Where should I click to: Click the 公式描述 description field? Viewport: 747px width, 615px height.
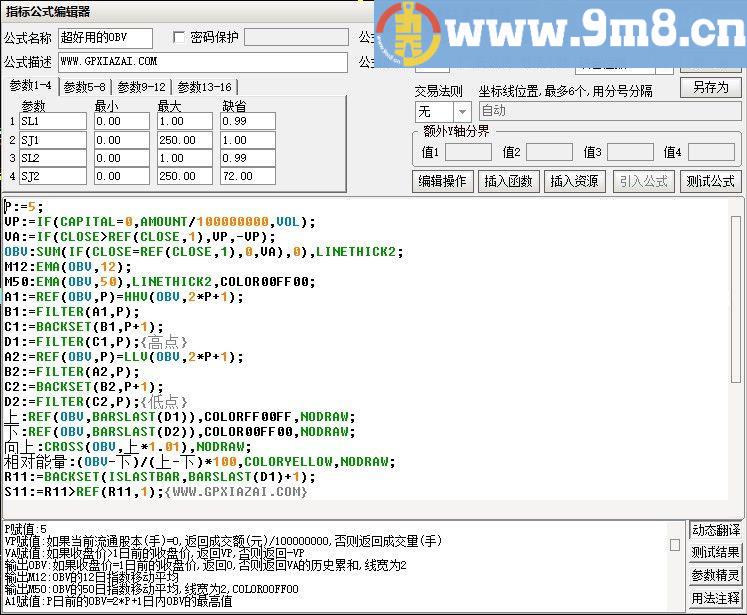202,62
